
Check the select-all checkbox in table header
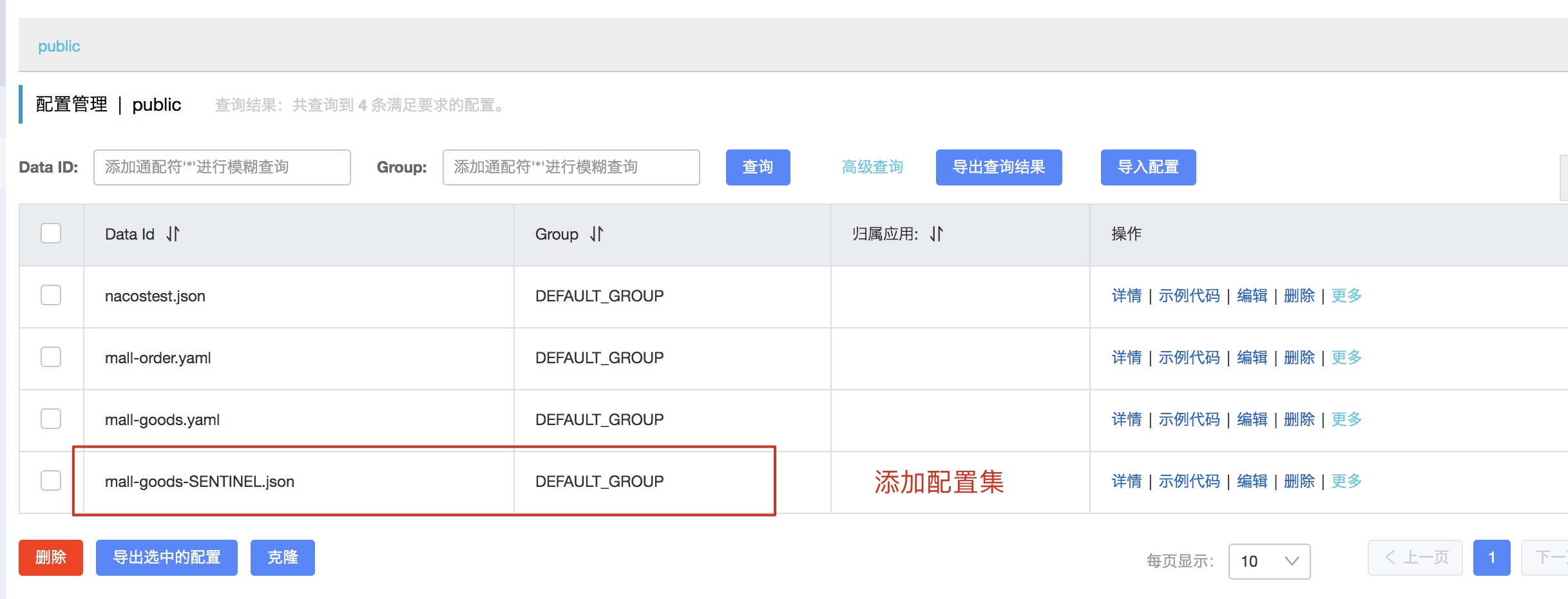click(50, 234)
